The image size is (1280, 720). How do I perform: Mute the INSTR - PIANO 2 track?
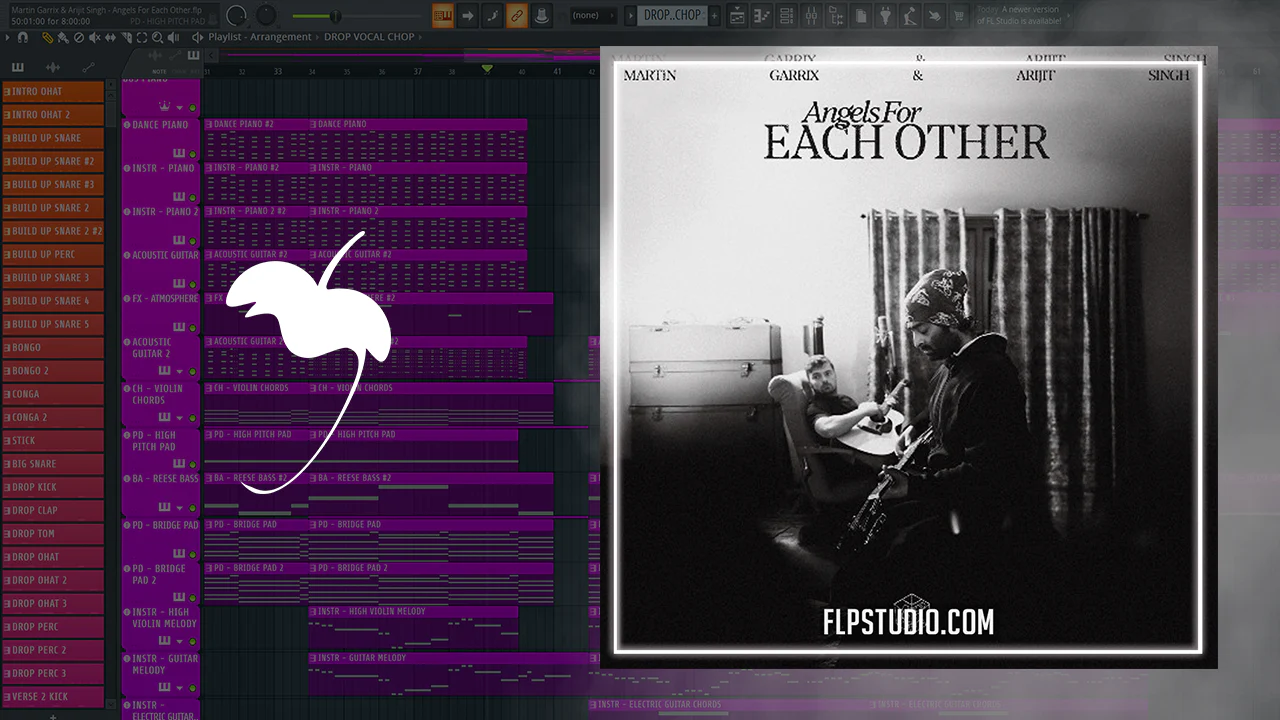pos(193,240)
